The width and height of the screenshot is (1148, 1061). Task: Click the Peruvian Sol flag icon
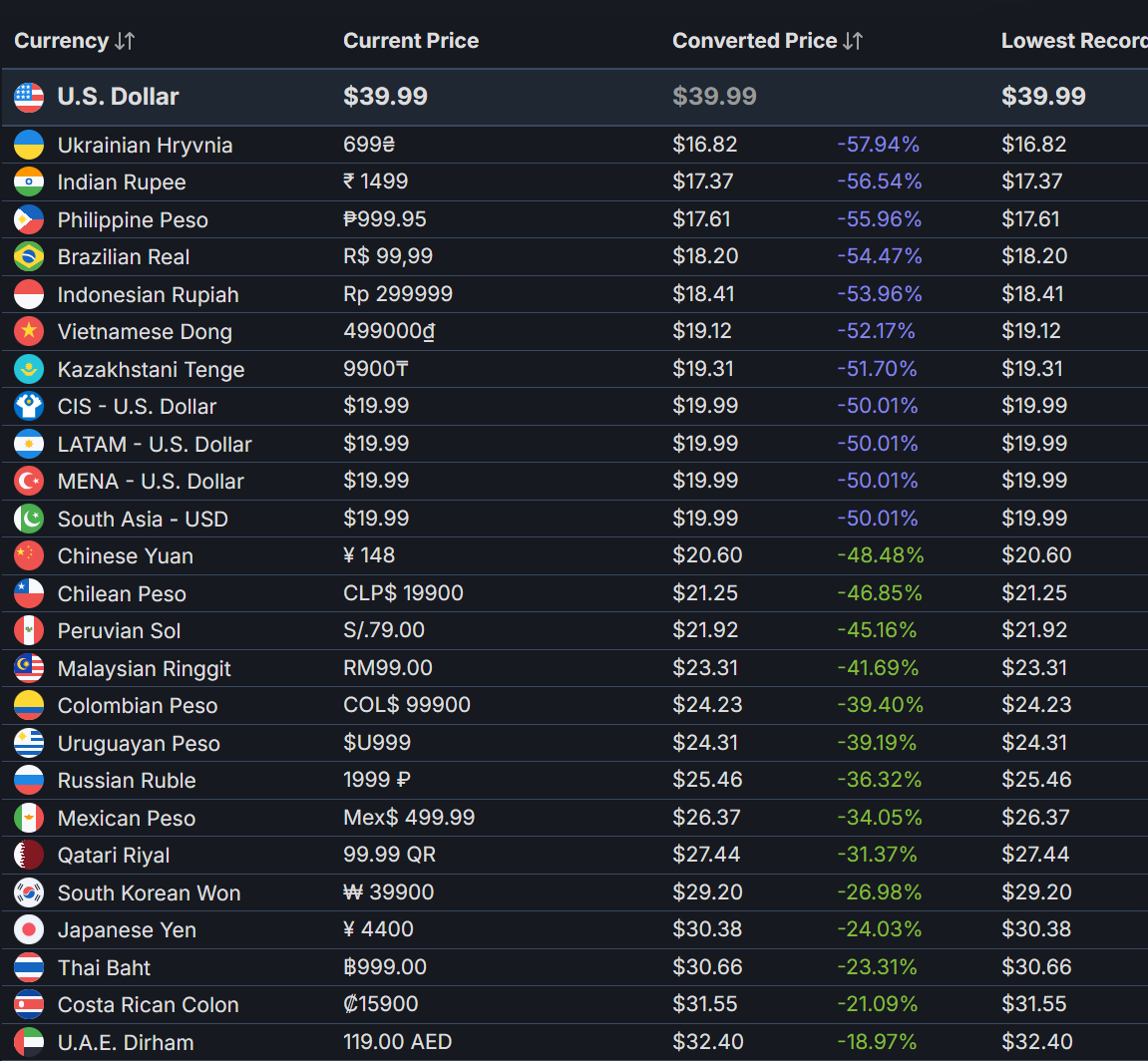(x=29, y=630)
